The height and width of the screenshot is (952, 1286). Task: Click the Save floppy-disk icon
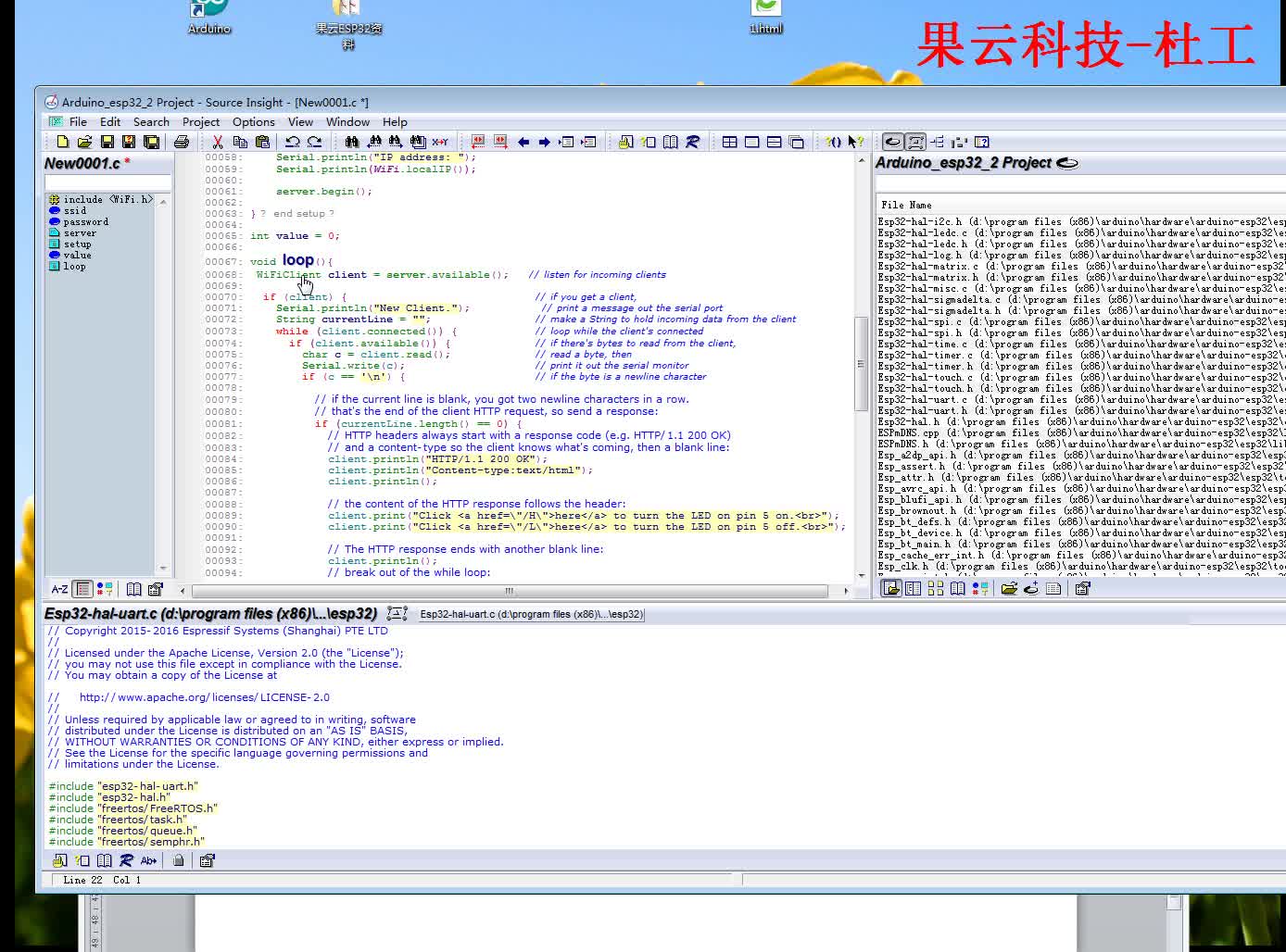pyautogui.click(x=107, y=142)
